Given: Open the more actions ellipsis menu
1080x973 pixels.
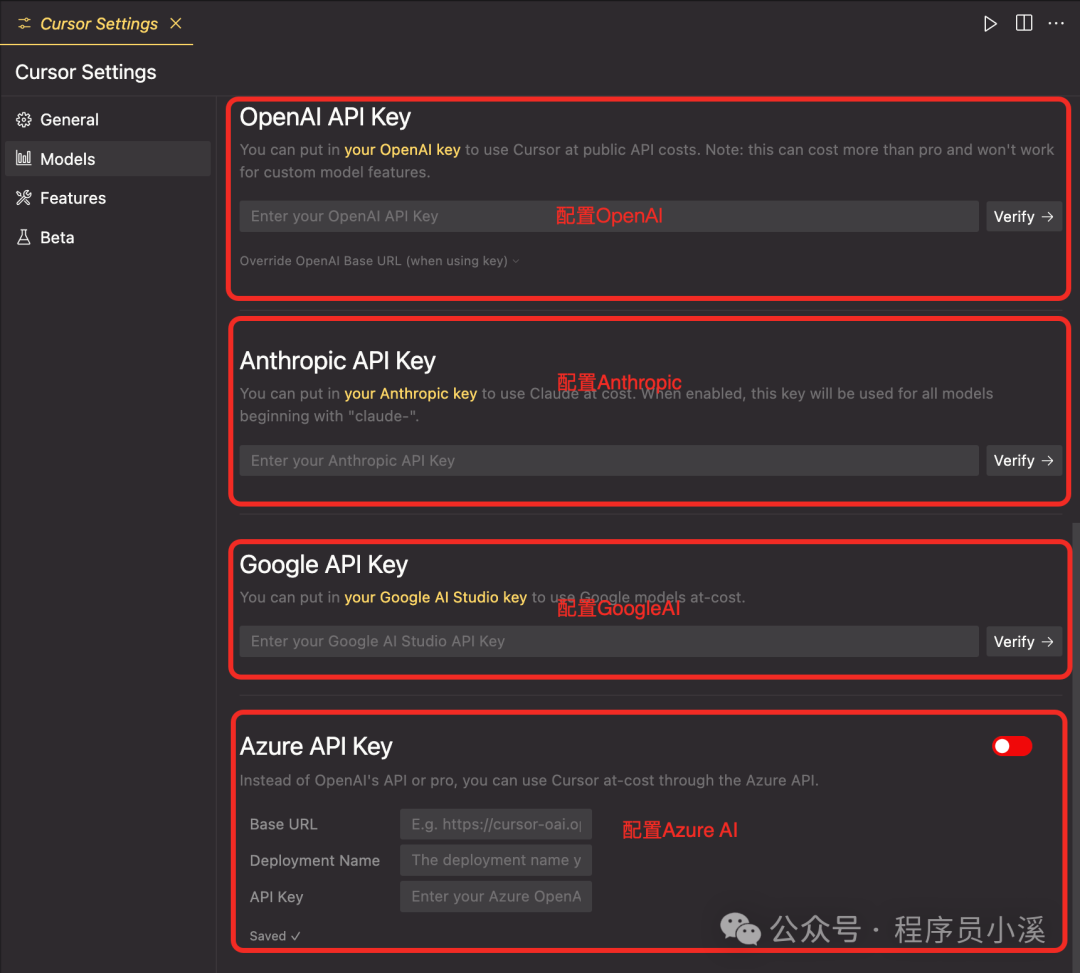Looking at the screenshot, I should (1056, 23).
